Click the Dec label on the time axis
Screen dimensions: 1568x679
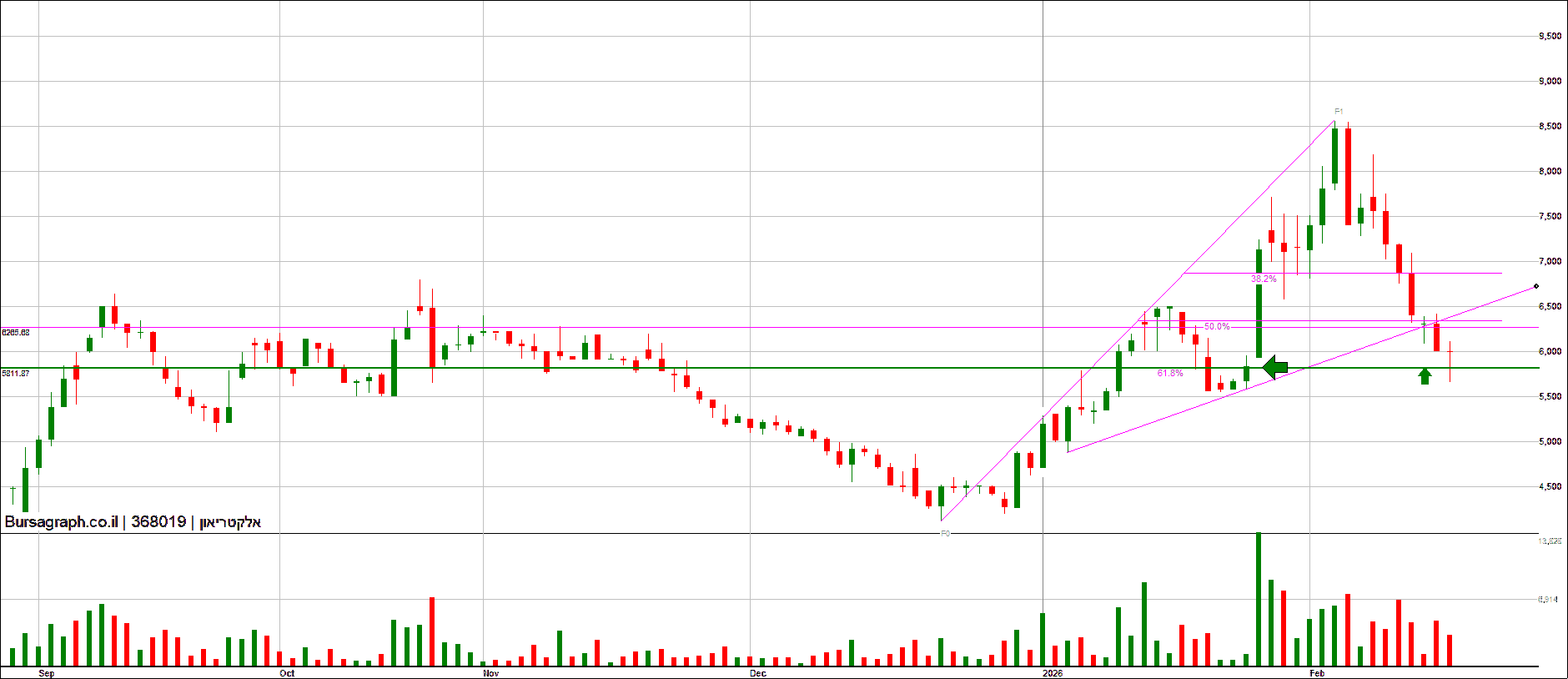coord(757,673)
